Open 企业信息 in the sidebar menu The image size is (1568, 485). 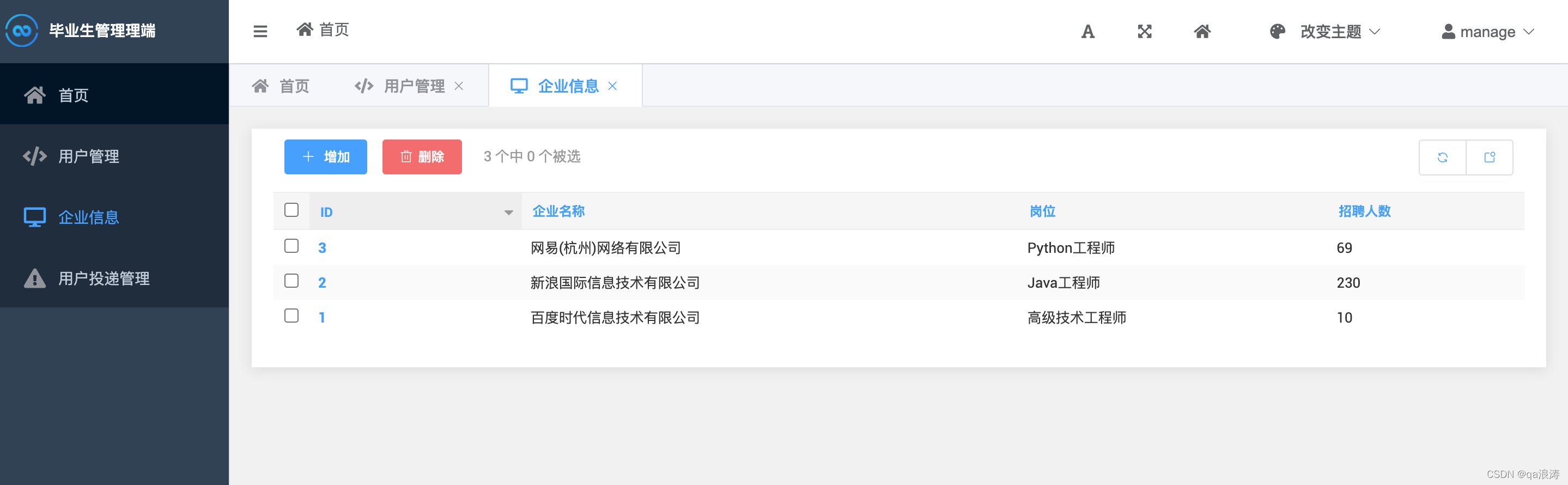coord(114,217)
